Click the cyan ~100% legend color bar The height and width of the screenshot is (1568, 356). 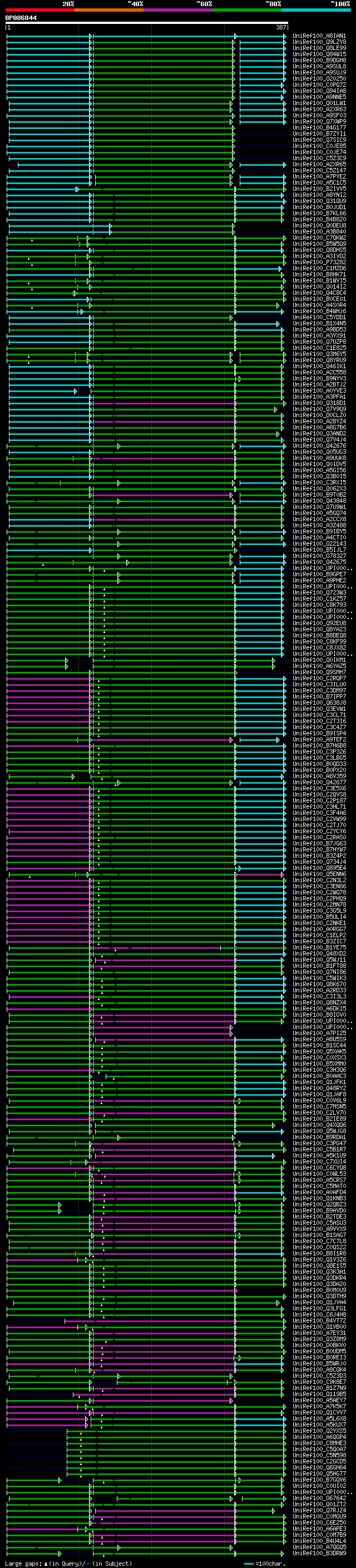click(316, 11)
